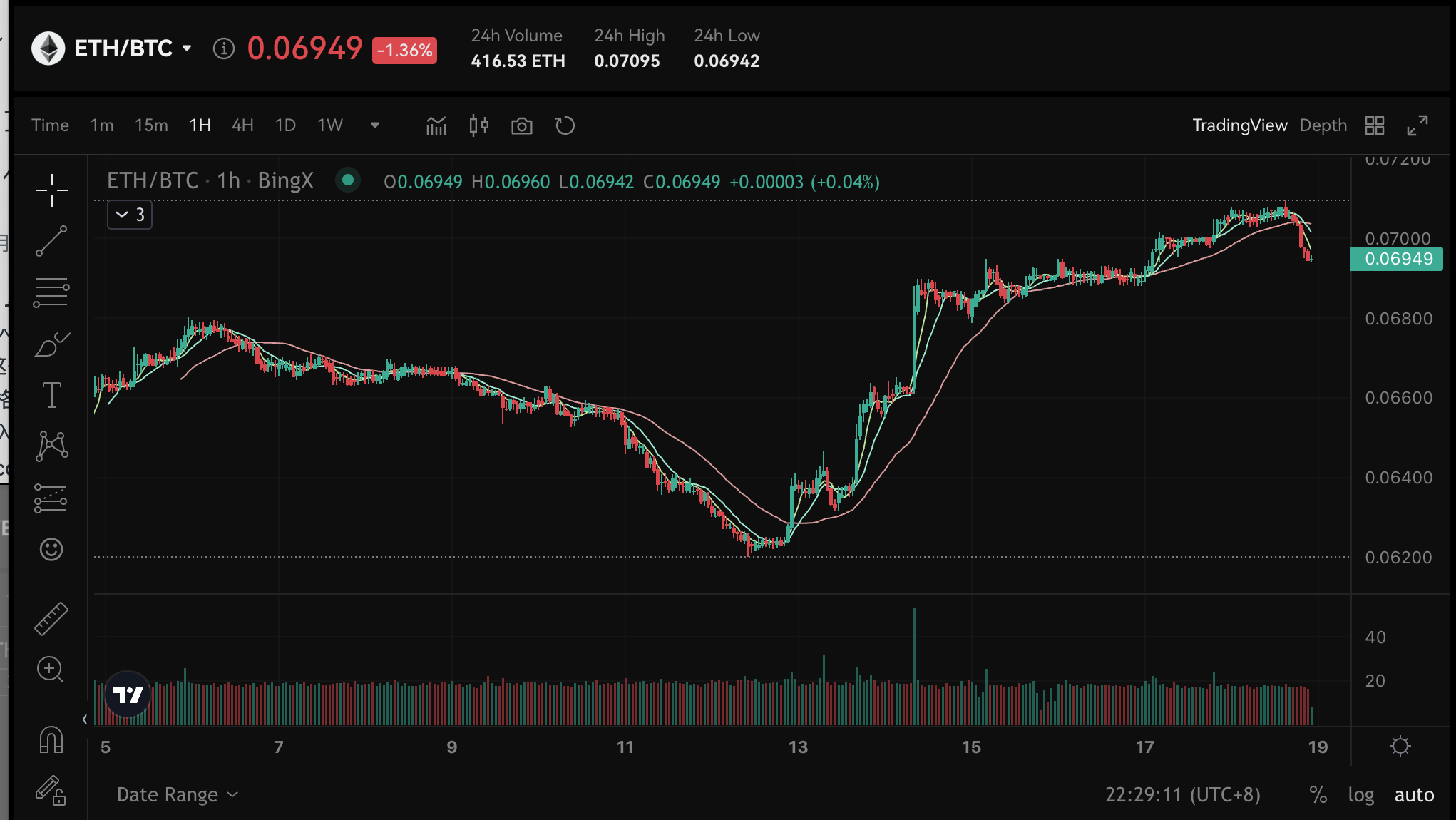Select the text annotation tool
The height and width of the screenshot is (820, 1456).
click(51, 395)
